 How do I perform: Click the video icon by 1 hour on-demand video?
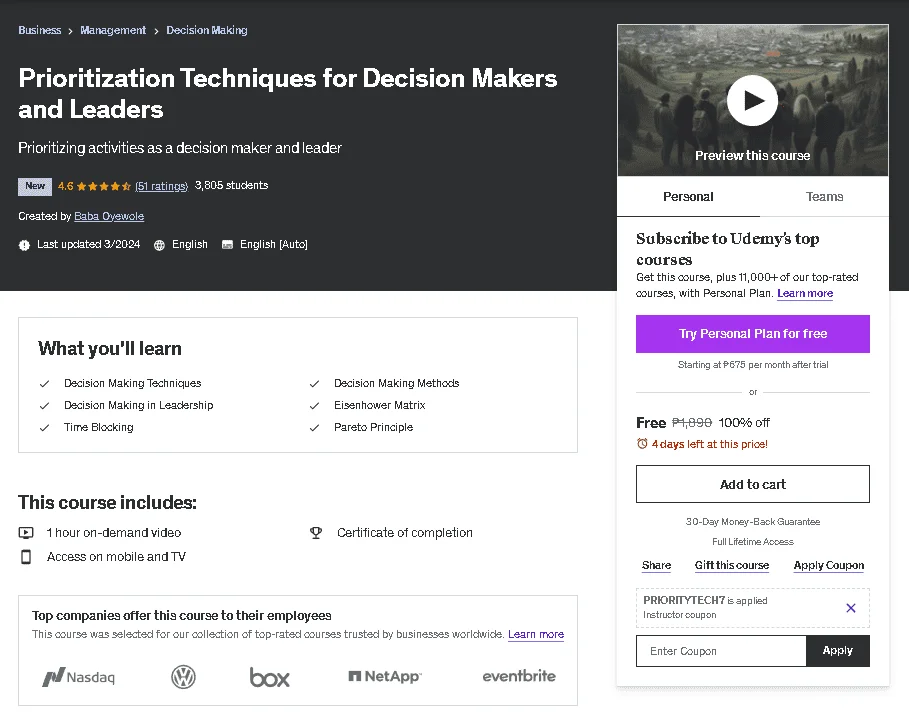click(x=26, y=532)
